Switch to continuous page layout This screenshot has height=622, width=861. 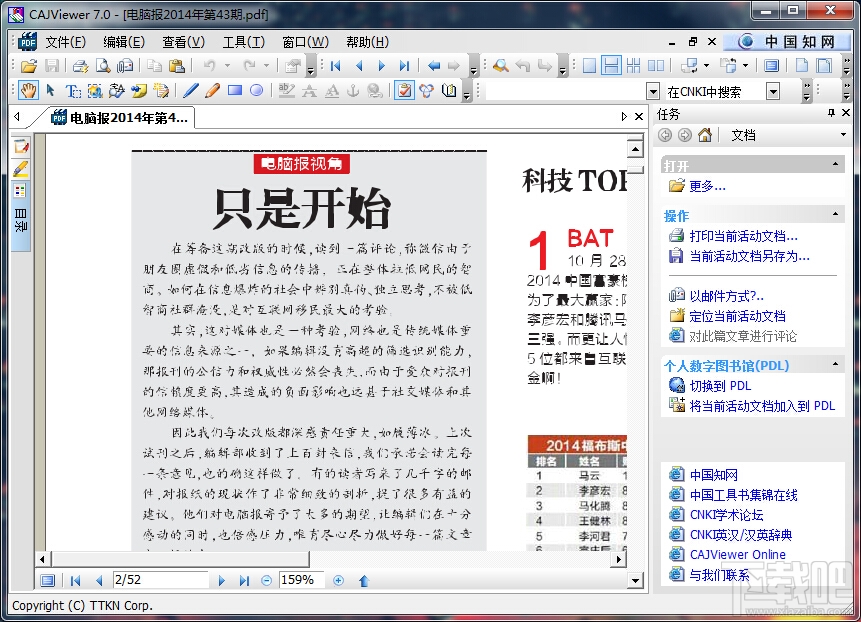[x=611, y=66]
